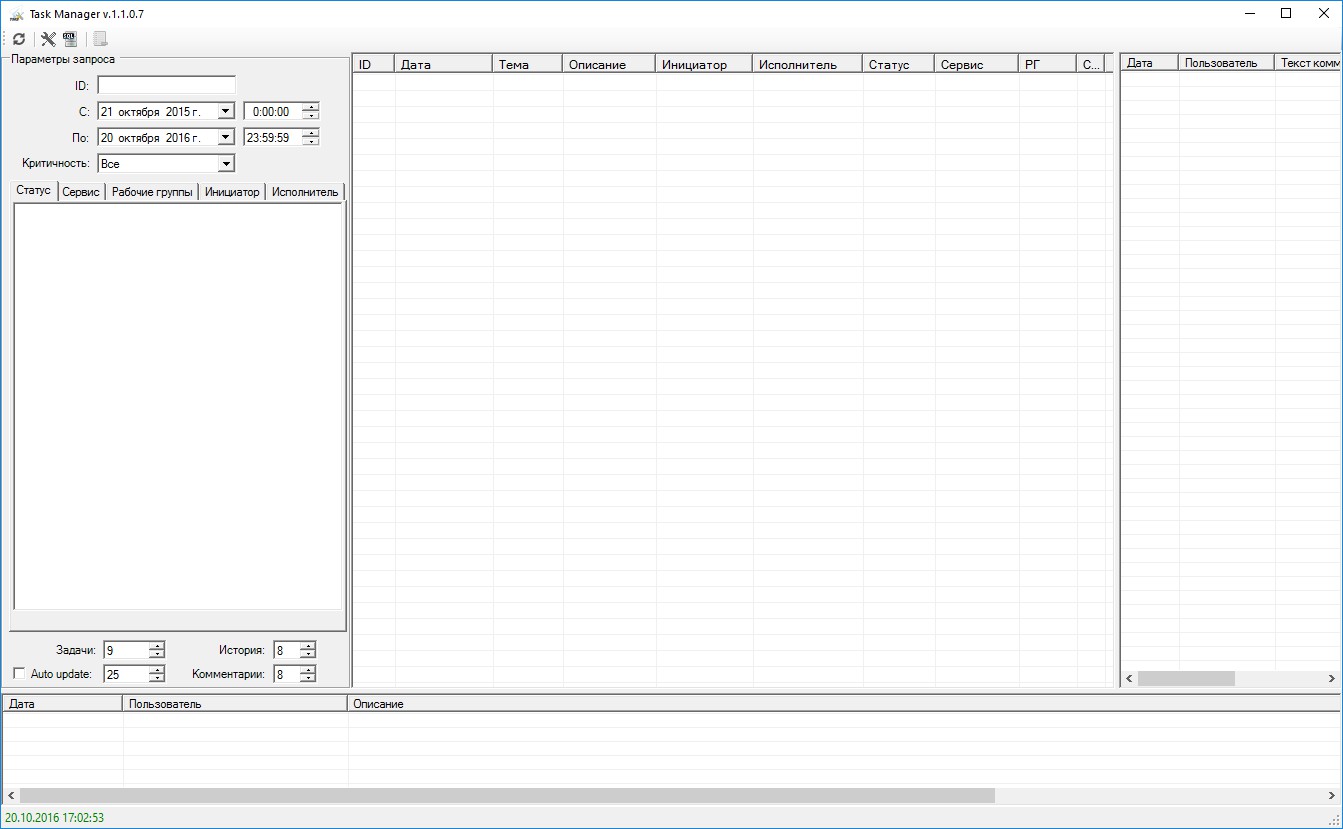This screenshot has height=829, width=1343.
Task: Select the Исполнитель tab
Action: pos(305,192)
